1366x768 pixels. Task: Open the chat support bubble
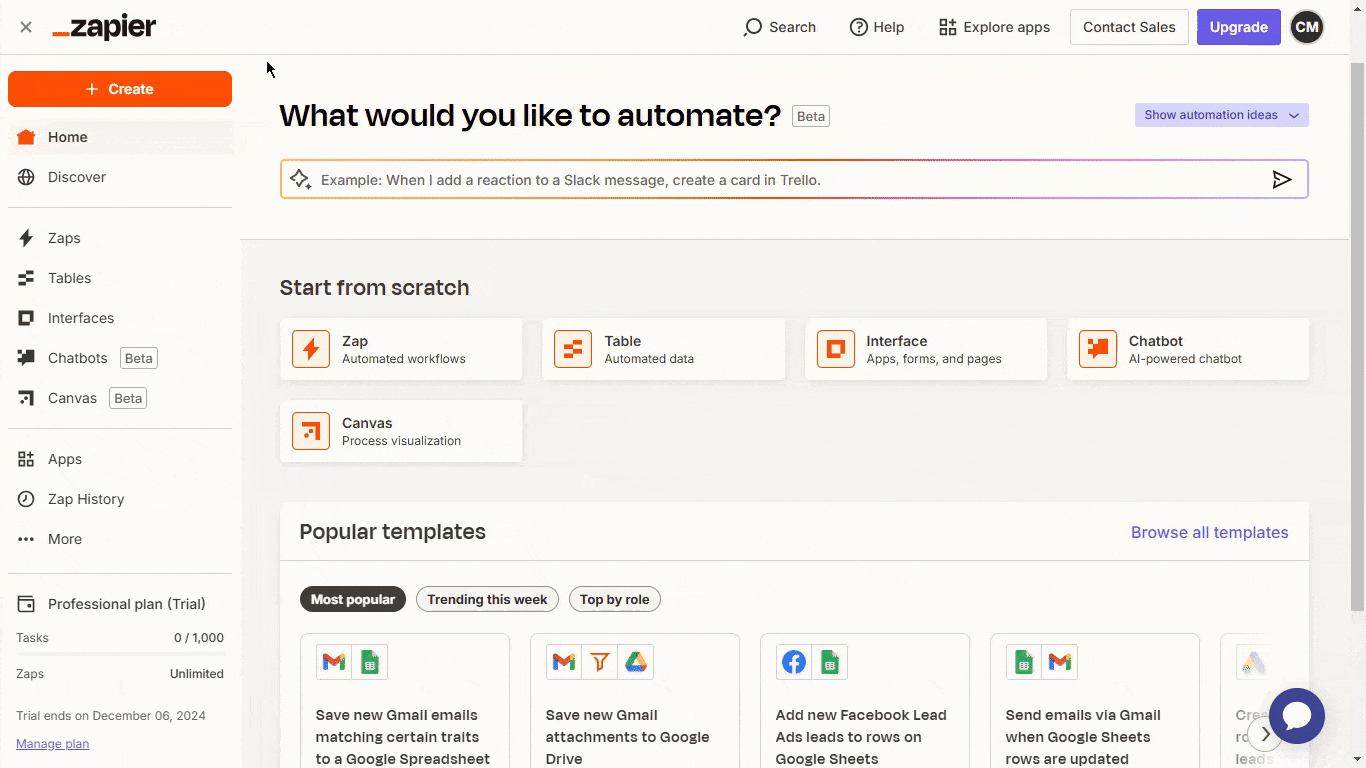1297,715
